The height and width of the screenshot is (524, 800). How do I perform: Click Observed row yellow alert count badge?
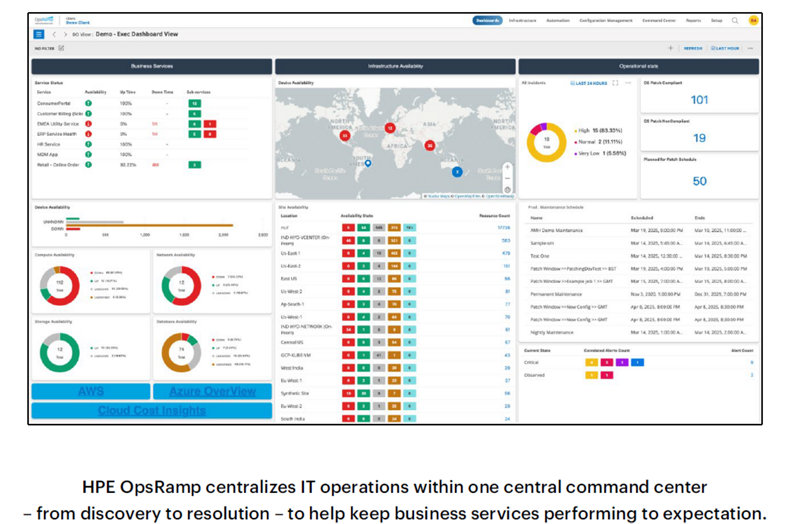point(591,375)
